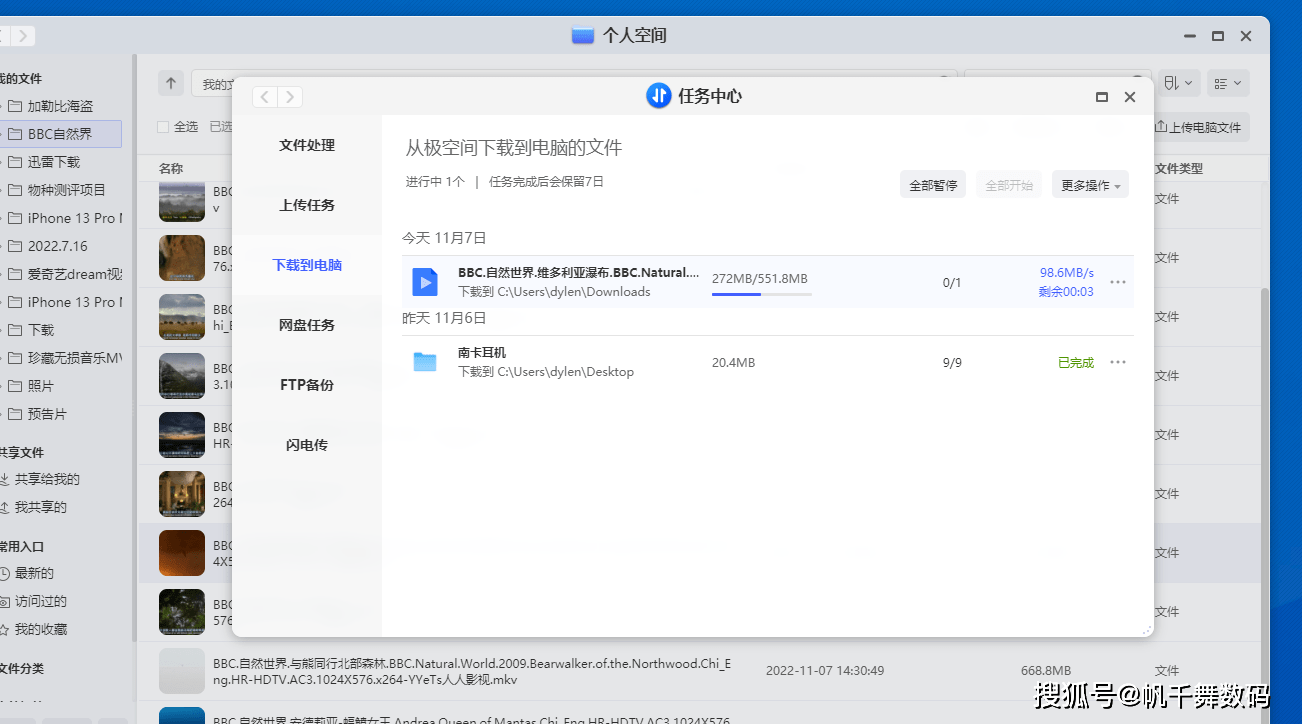Click the Bearwalker file thumbnail
This screenshot has width=1302, height=724.
(x=182, y=671)
